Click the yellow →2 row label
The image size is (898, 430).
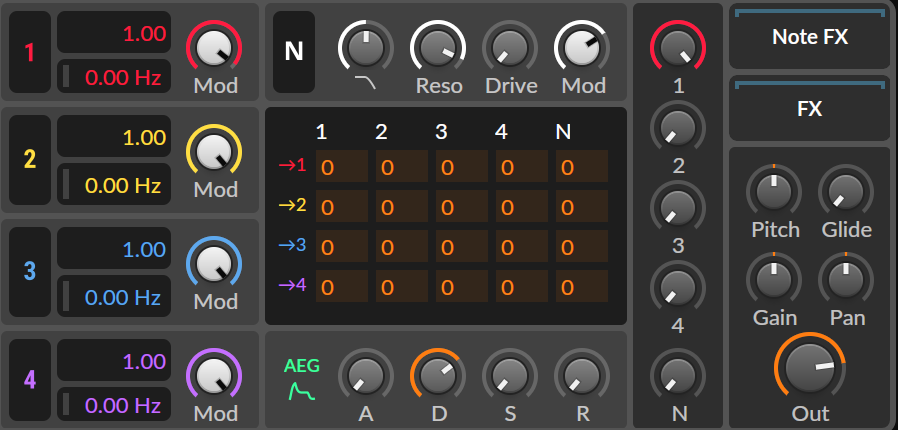tap(293, 206)
